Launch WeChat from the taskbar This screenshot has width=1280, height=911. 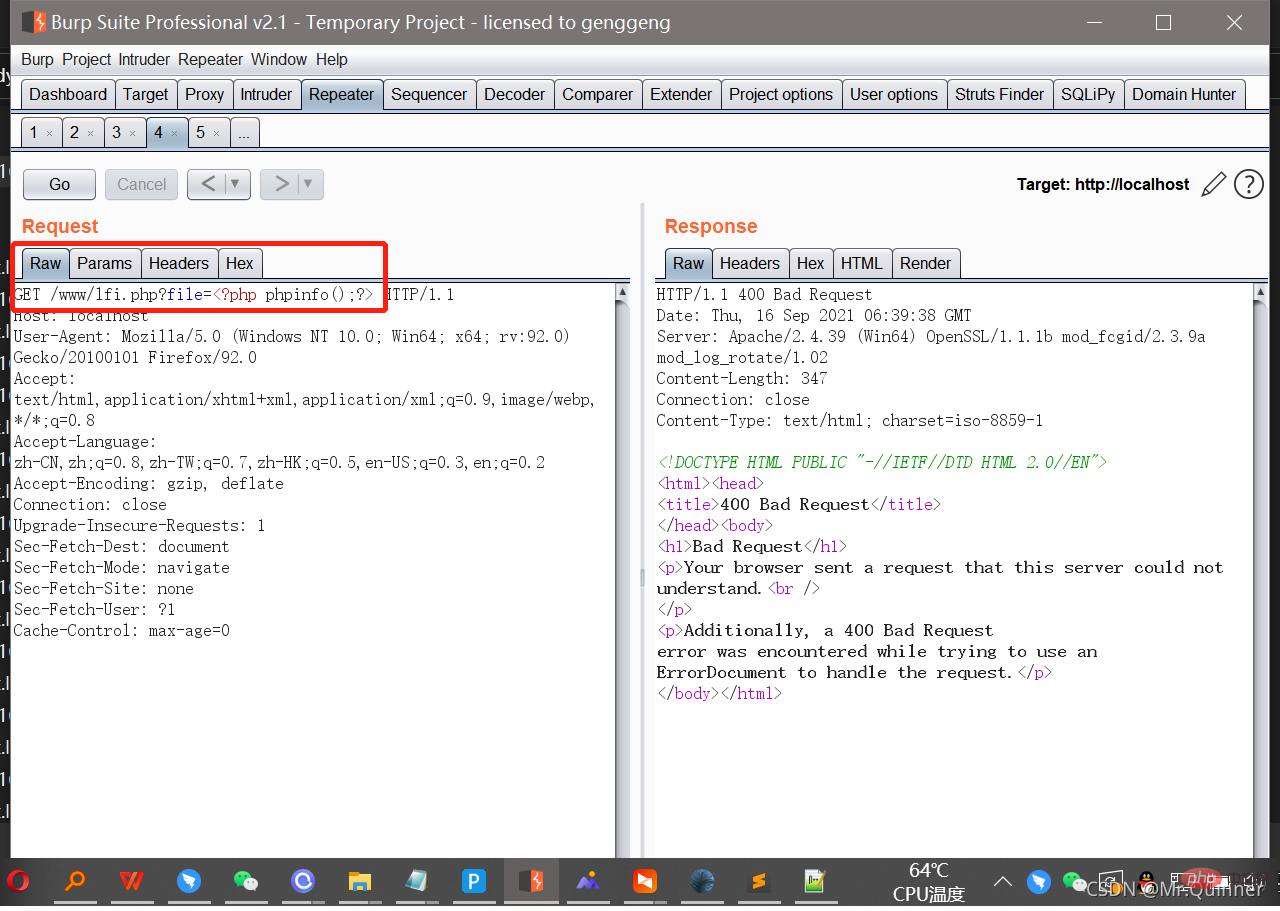pyautogui.click(x=245, y=881)
